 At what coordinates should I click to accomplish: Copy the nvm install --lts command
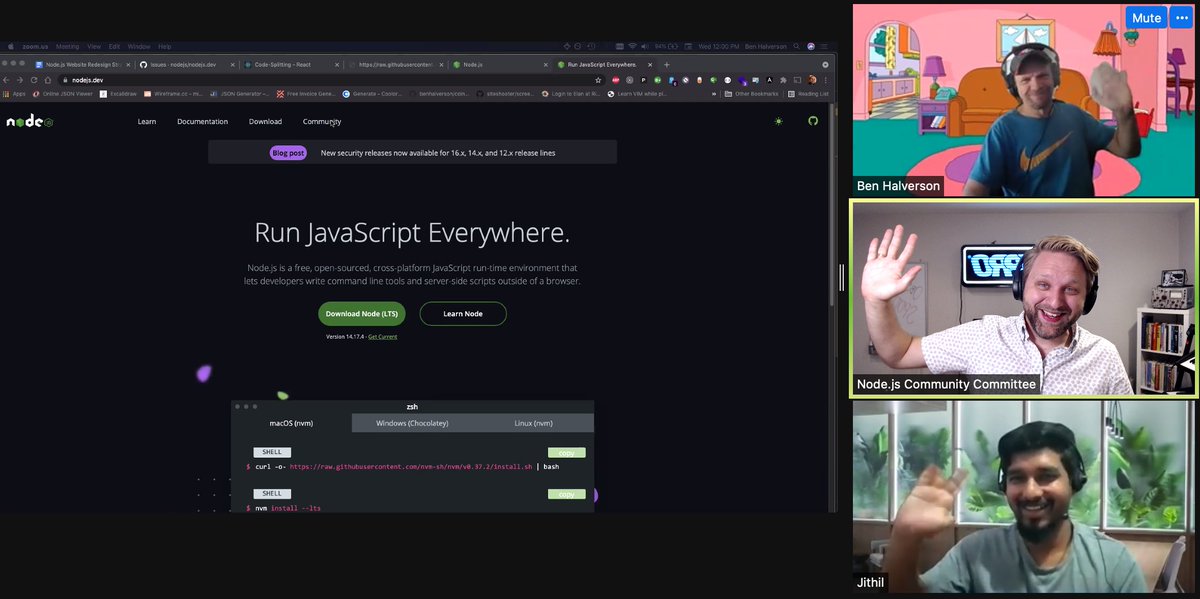point(566,494)
